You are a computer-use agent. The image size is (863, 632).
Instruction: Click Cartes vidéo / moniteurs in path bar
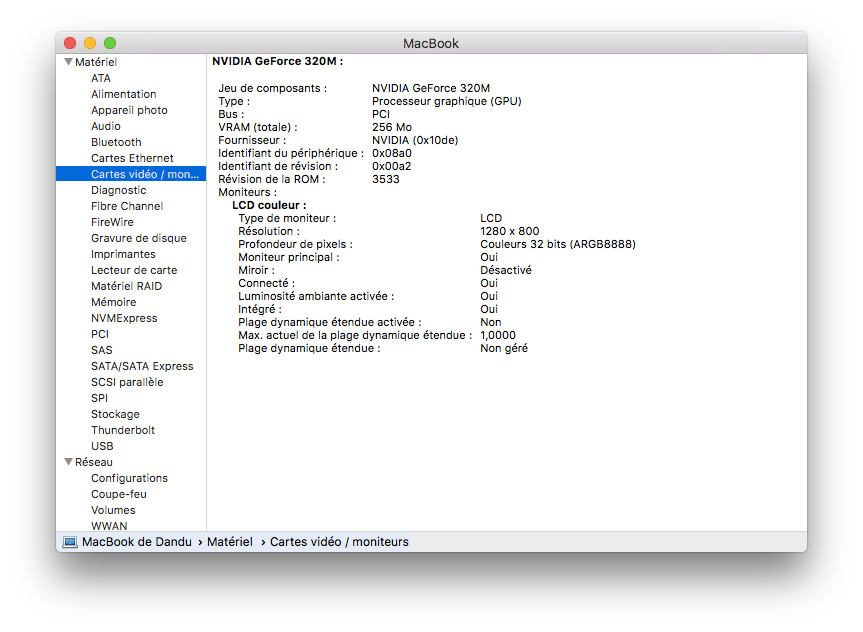339,542
